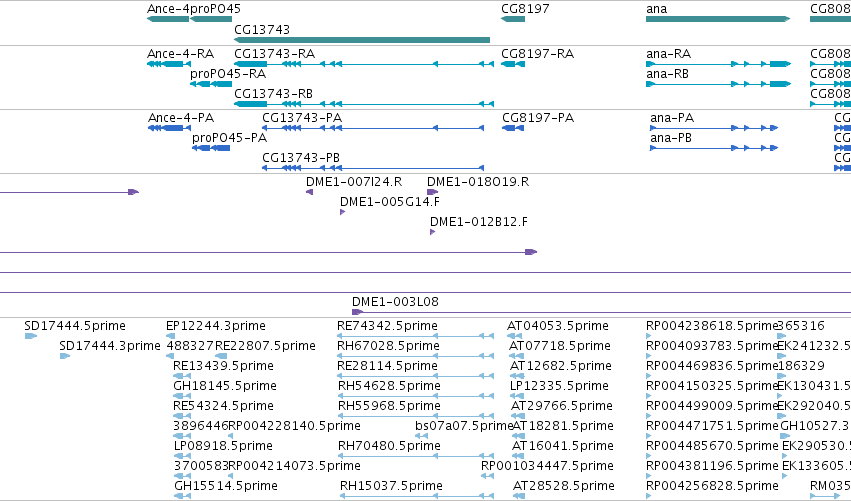Open the RP004228140.5prime EST label
The width and height of the screenshot is (851, 501).
294,426
